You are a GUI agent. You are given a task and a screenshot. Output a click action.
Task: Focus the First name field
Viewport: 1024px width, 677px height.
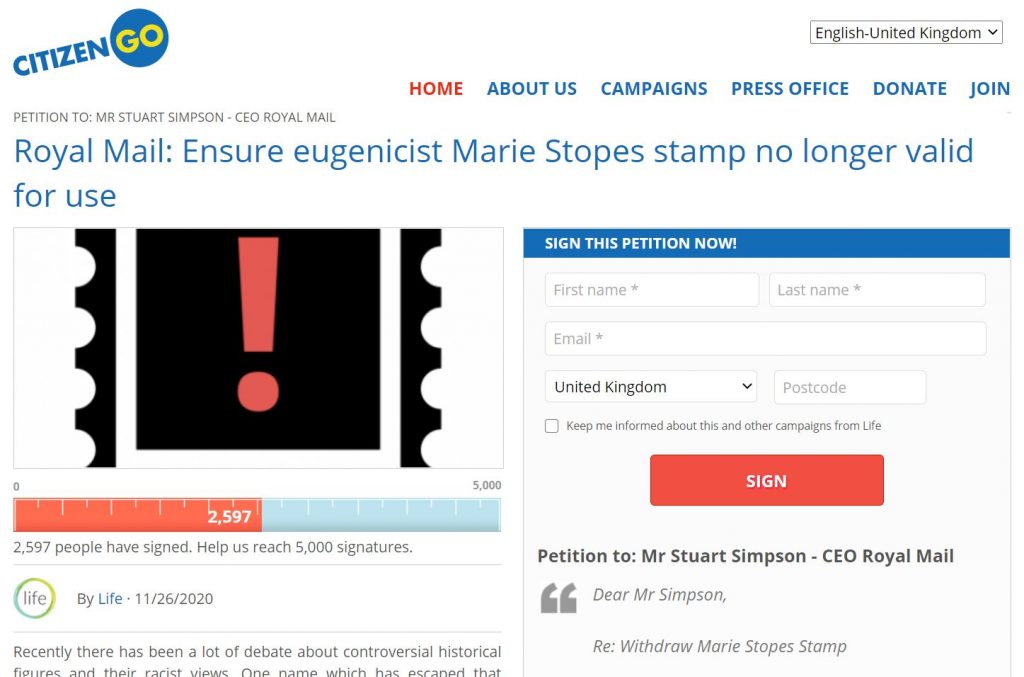coord(652,290)
